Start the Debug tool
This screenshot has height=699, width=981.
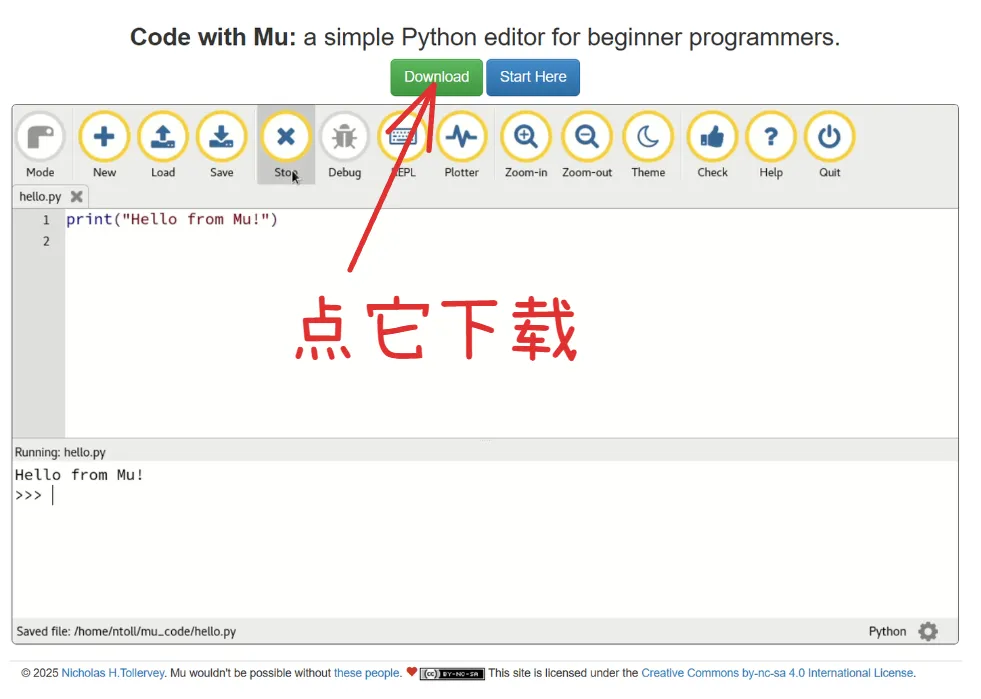(344, 137)
